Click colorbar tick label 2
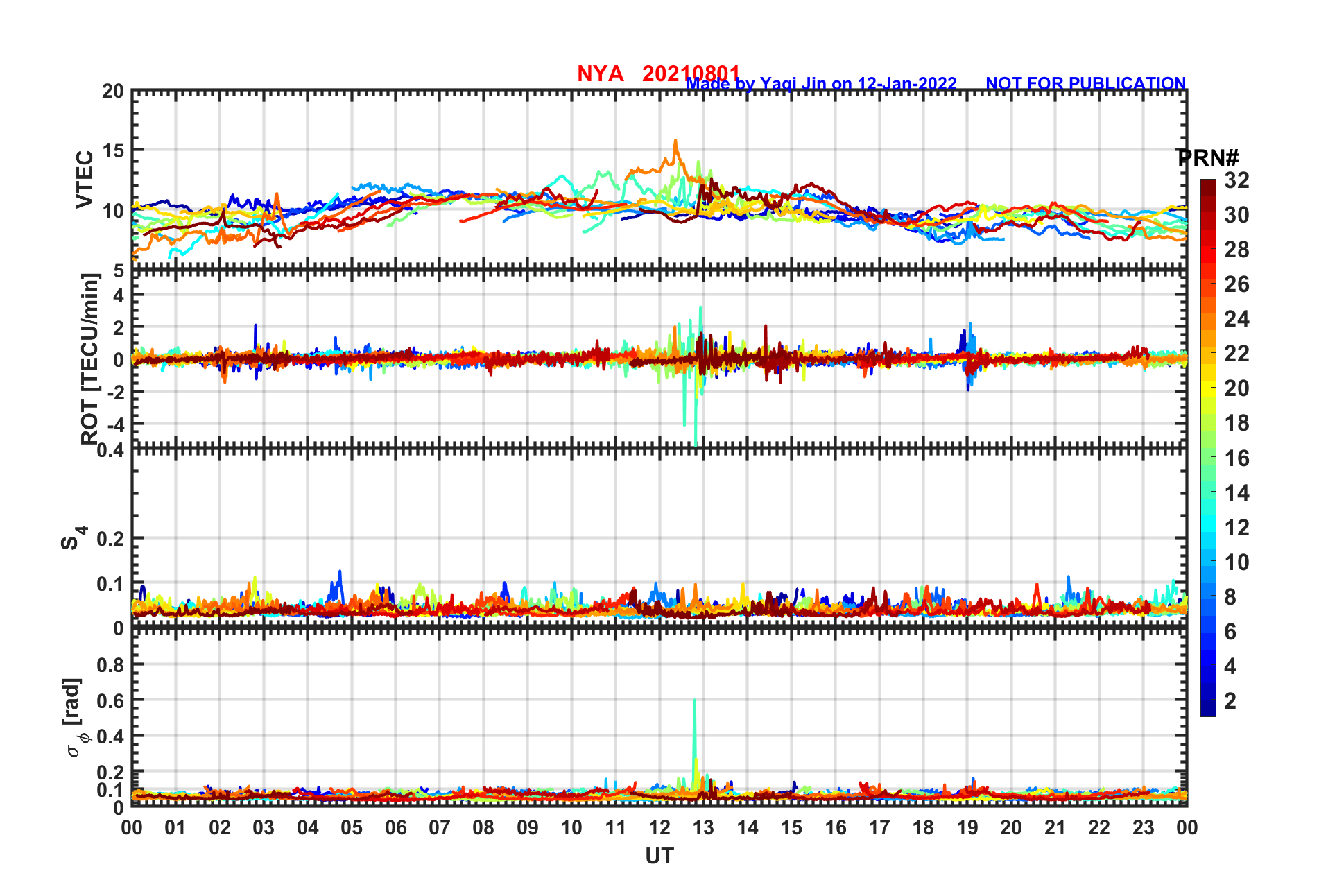The width and height of the screenshot is (1319, 896). (1230, 700)
